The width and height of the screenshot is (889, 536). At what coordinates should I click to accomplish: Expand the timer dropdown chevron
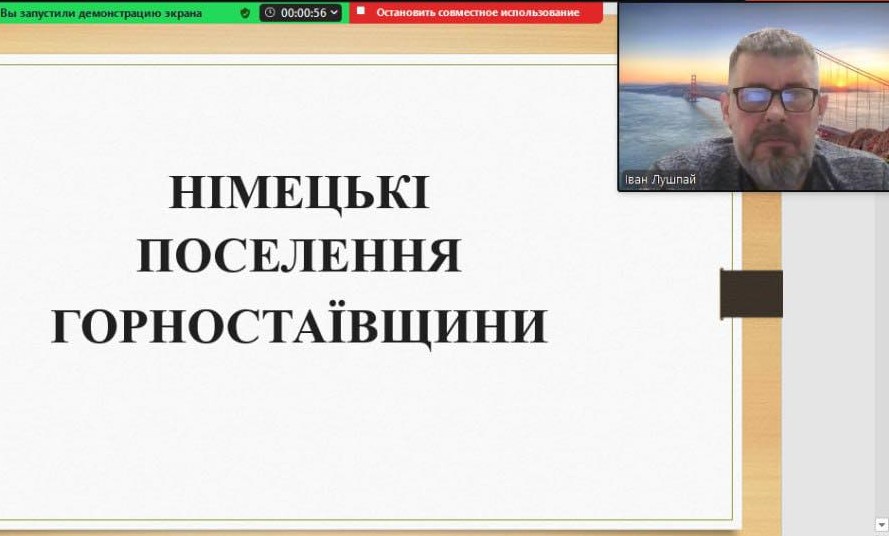point(333,13)
